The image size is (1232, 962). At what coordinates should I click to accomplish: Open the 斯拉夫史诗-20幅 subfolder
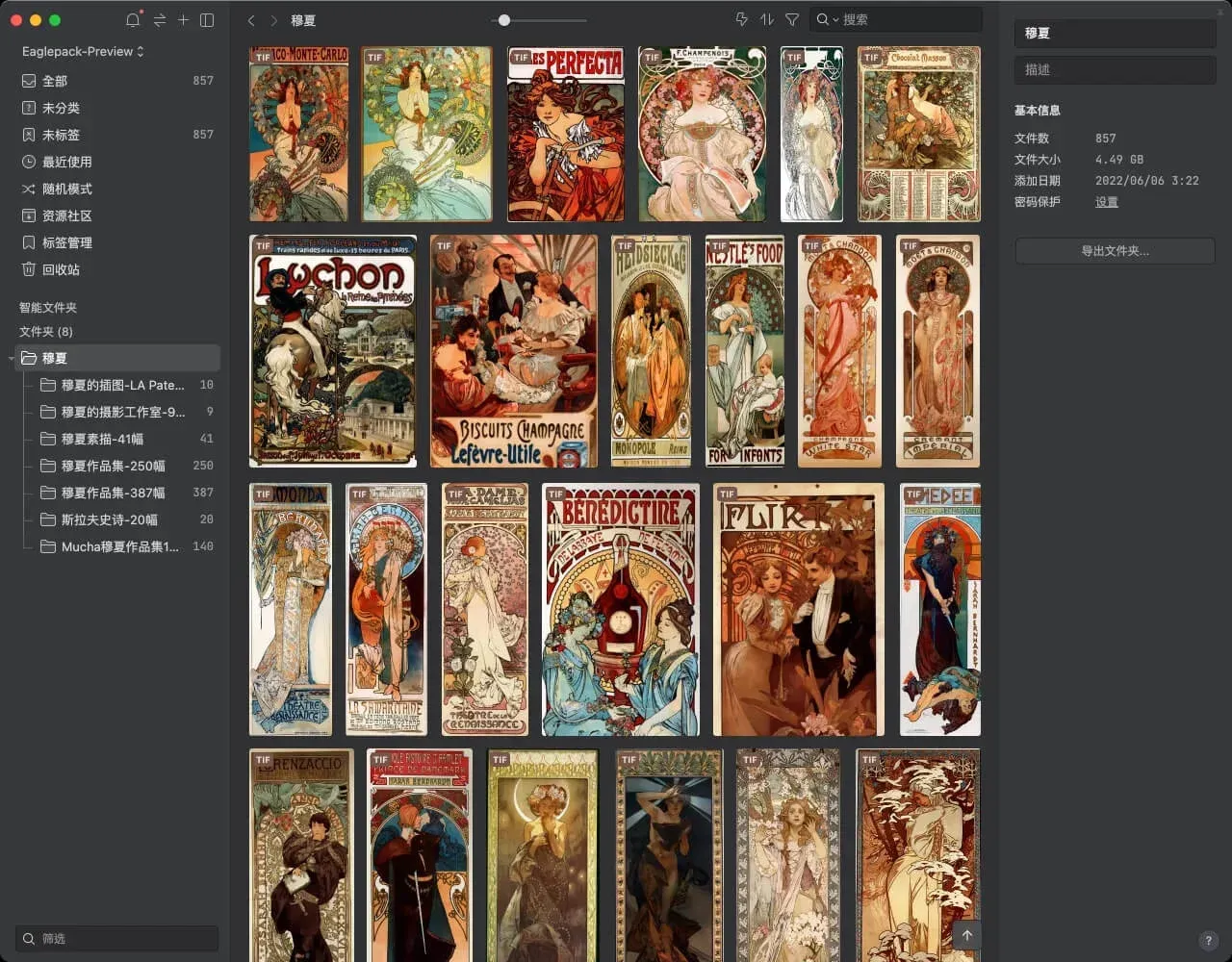point(125,519)
